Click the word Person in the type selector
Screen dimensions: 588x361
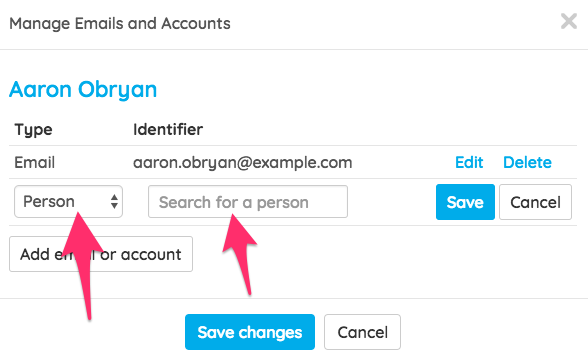[49, 202]
